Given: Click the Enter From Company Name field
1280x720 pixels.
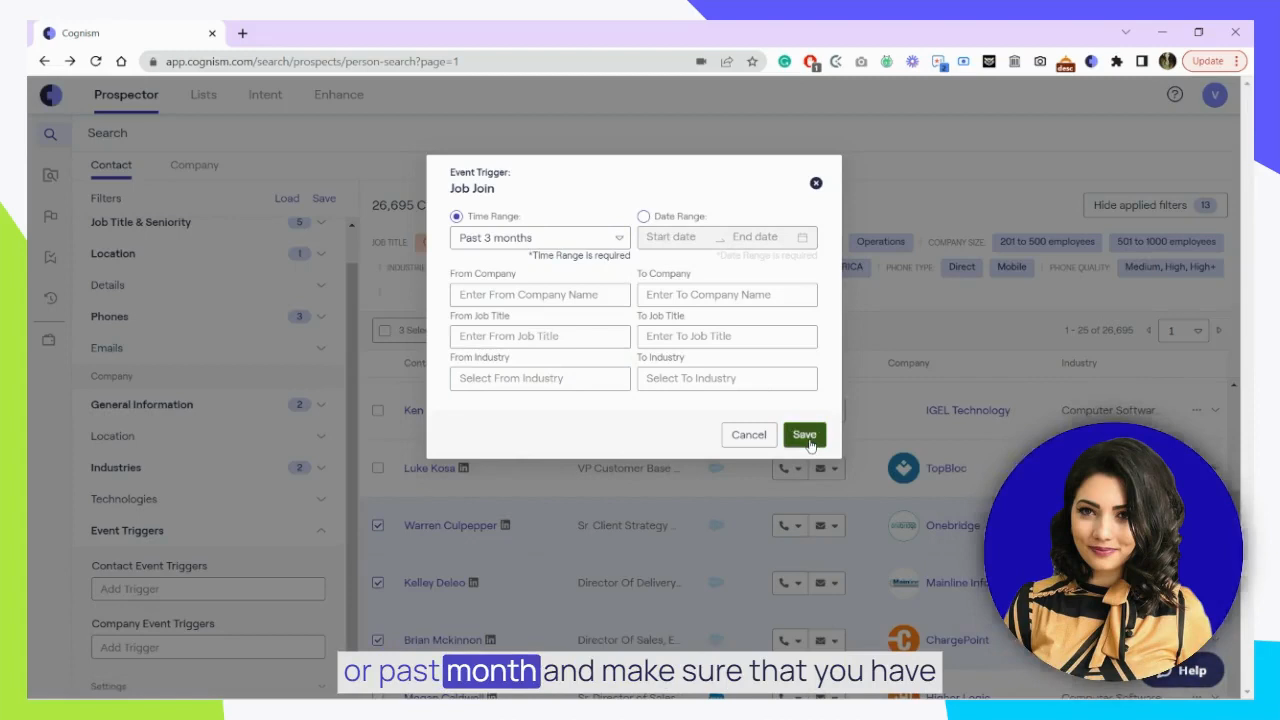Looking at the screenshot, I should [x=540, y=295].
